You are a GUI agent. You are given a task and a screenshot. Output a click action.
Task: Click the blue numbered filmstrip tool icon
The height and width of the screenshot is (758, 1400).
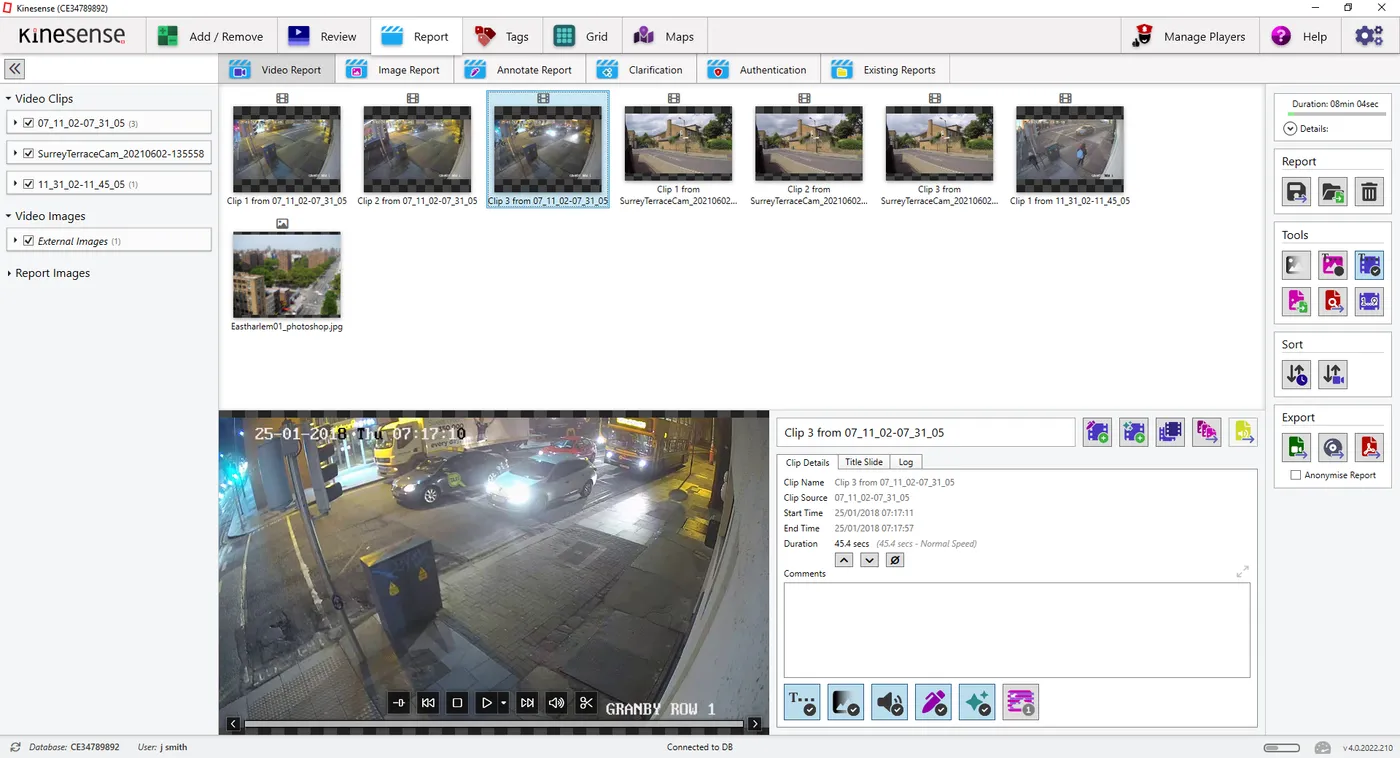click(1369, 301)
